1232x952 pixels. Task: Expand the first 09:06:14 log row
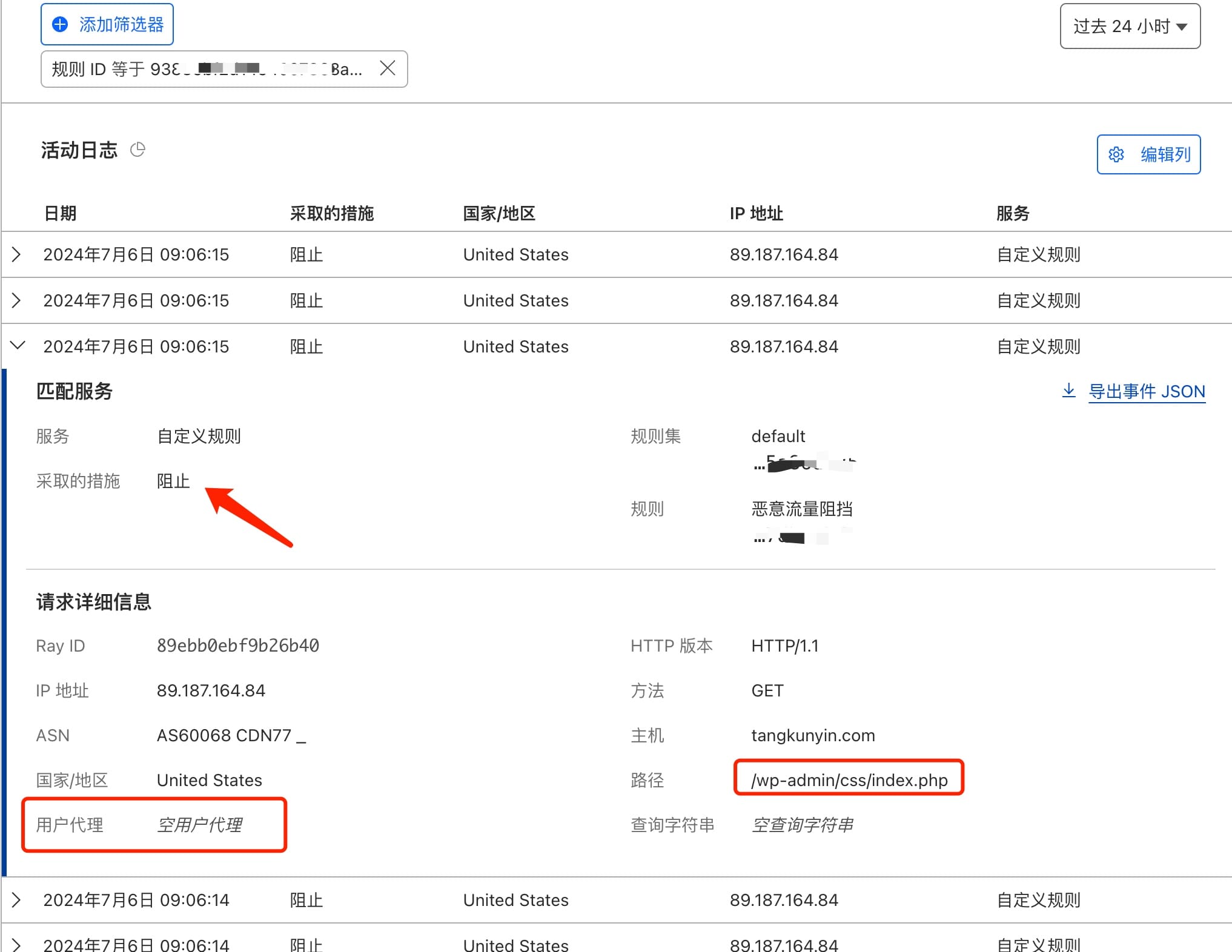pyautogui.click(x=17, y=900)
